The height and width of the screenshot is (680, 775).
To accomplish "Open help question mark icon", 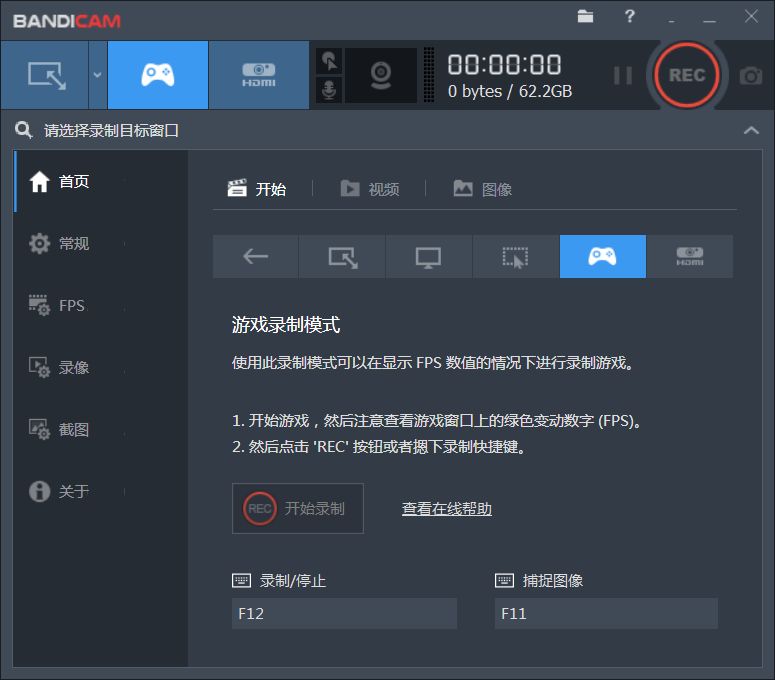I will pyautogui.click(x=630, y=17).
